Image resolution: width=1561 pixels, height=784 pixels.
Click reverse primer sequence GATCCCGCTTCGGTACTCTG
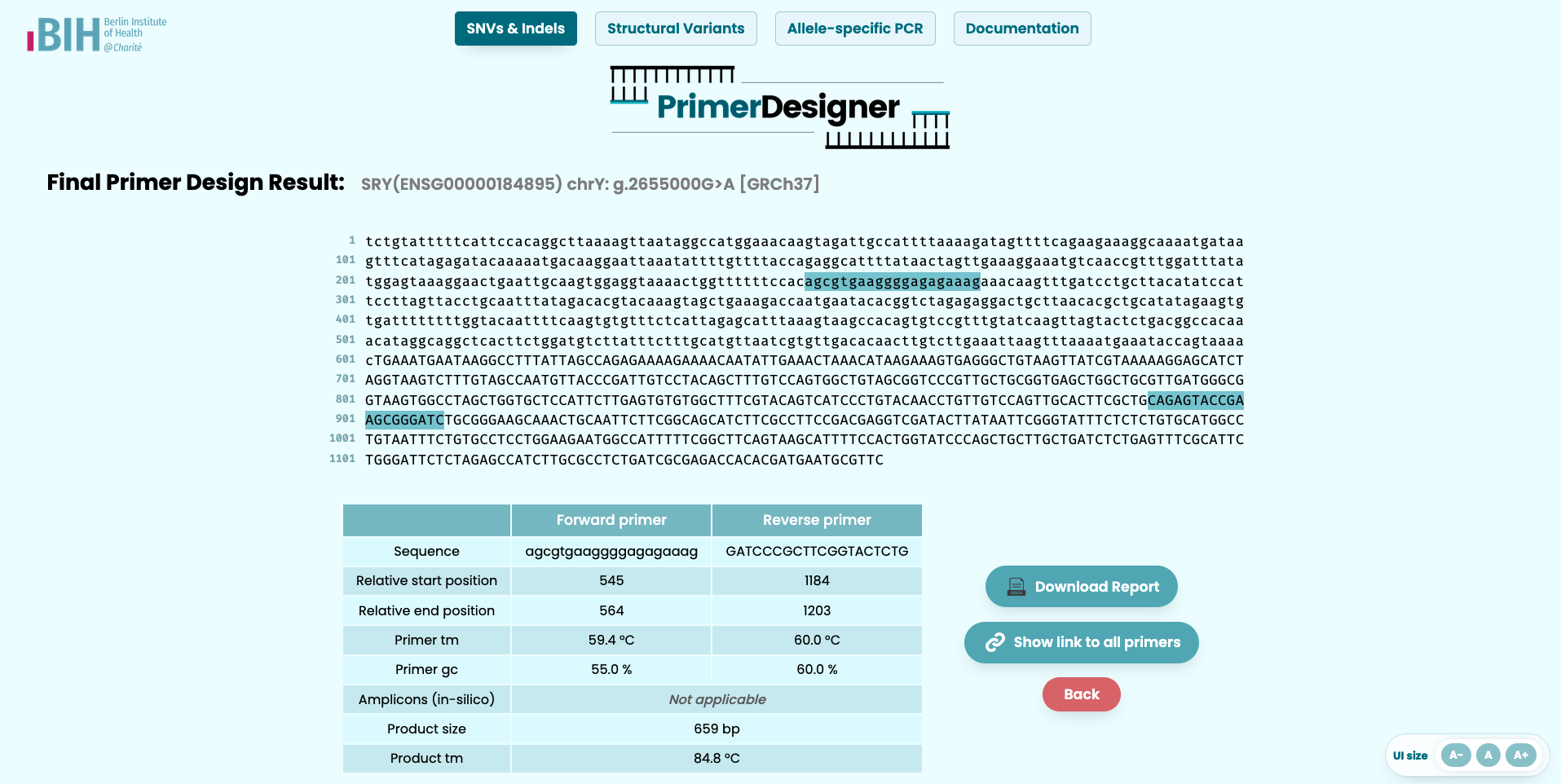817,551
